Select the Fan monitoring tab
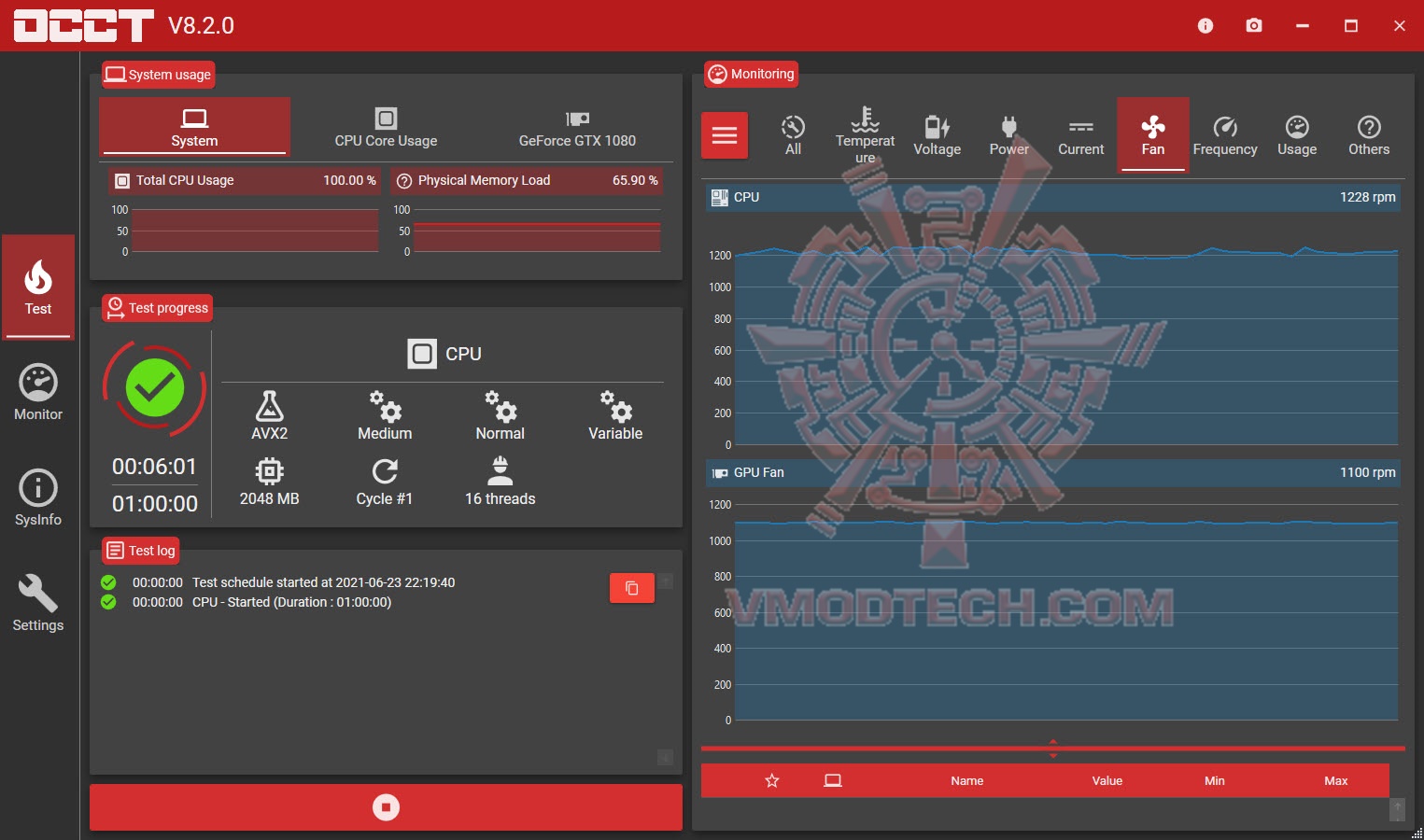The width and height of the screenshot is (1424, 840). (1153, 135)
